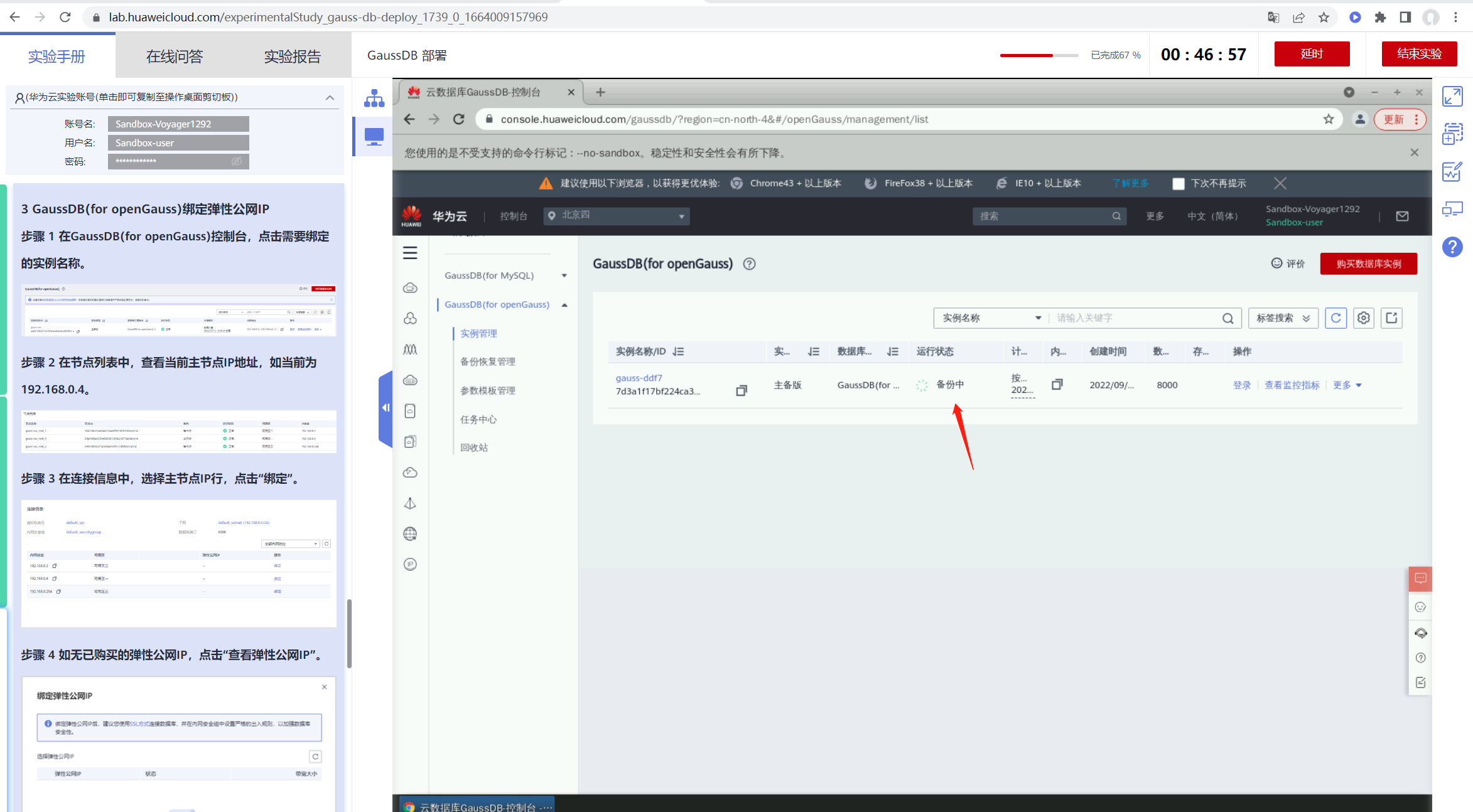Viewport: 1473px width, 812px height.
Task: Click the export instance list icon
Action: 1391,318
